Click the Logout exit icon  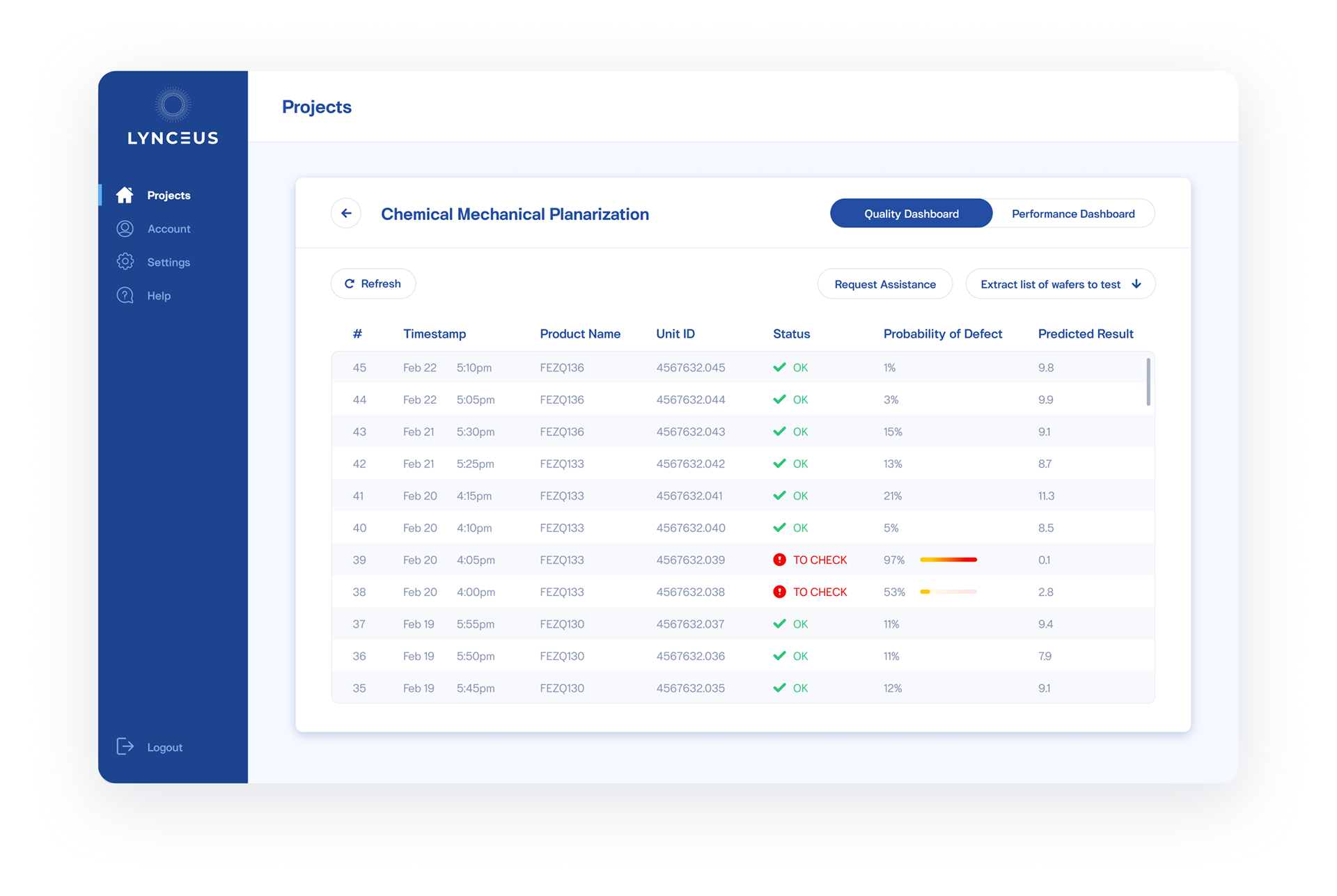pyautogui.click(x=125, y=746)
